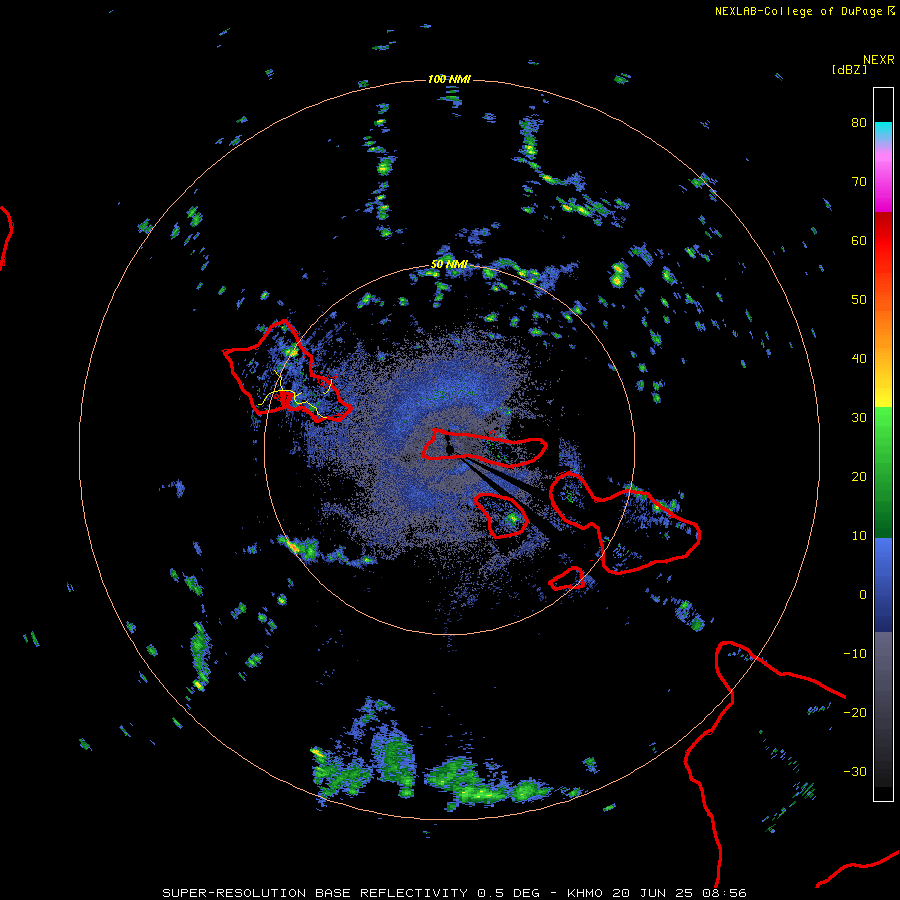Click the 50 value on dBZ scale
The height and width of the screenshot is (900, 900).
click(x=859, y=300)
